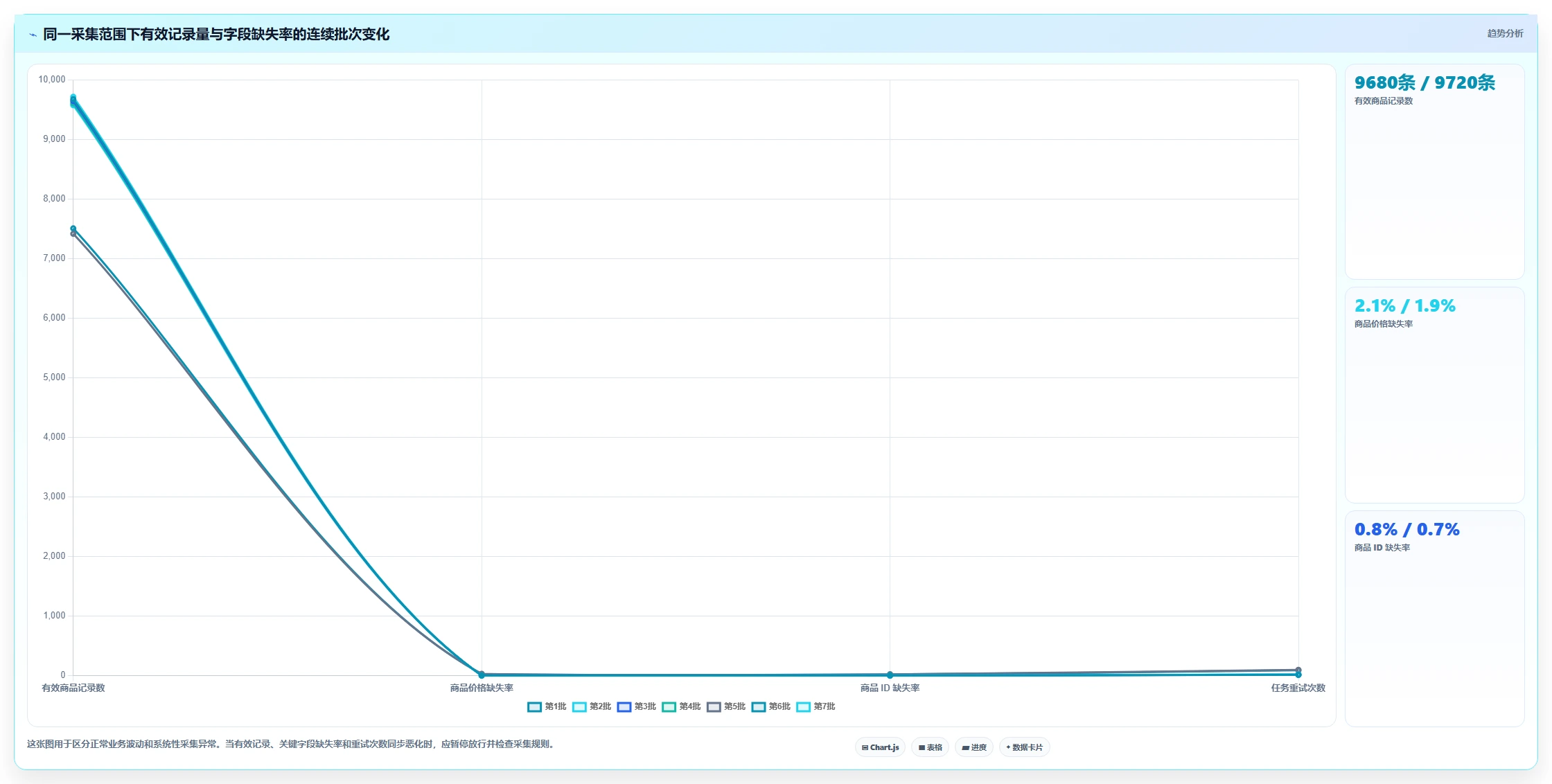Click the 趋势分析 label in header

tap(1505, 33)
